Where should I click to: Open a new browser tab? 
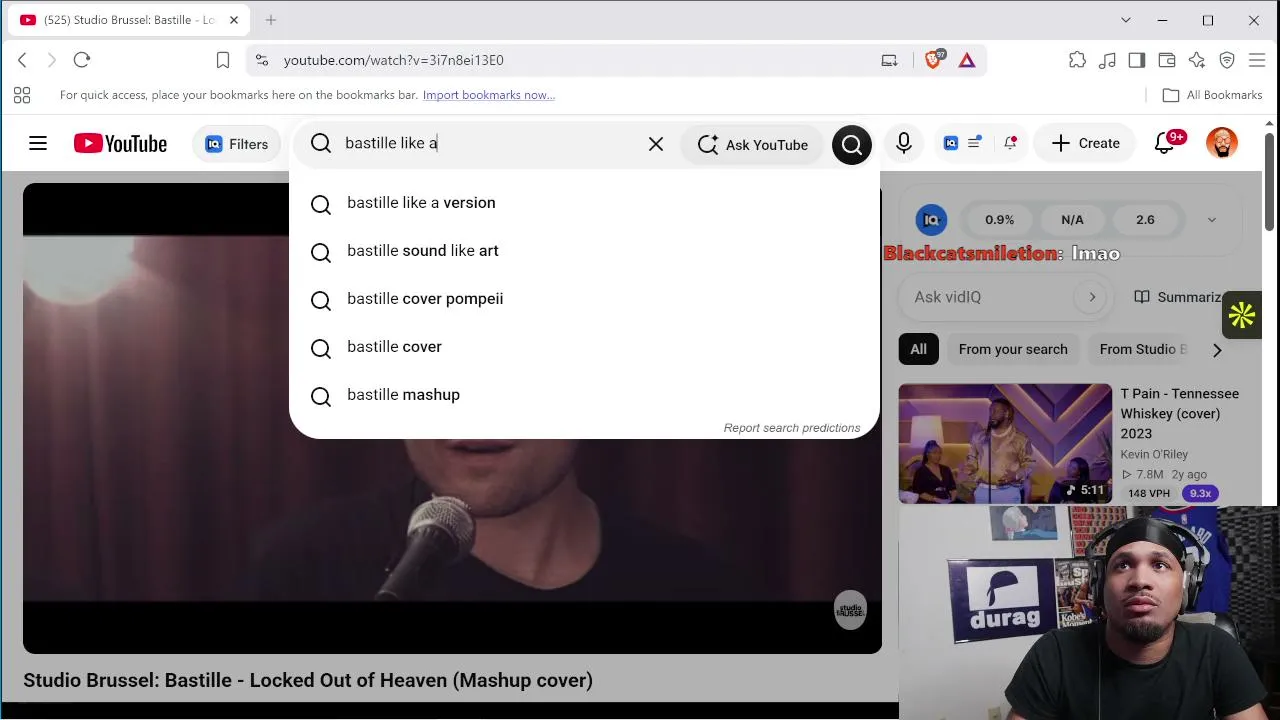(270, 20)
